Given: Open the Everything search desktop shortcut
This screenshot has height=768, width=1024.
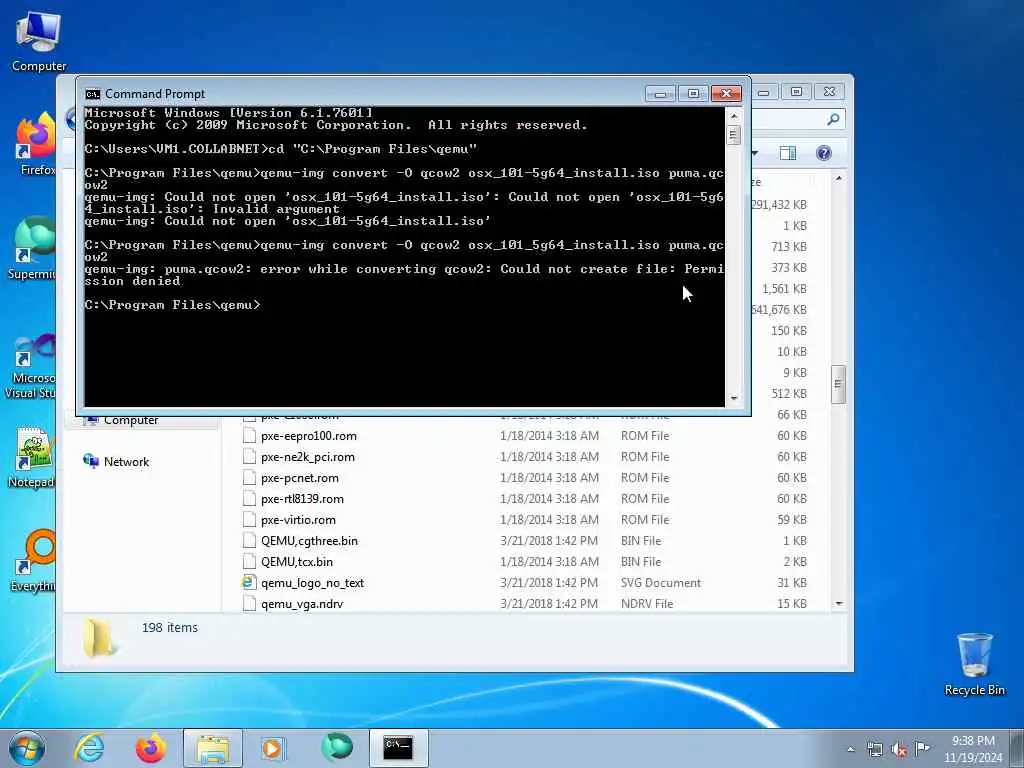Looking at the screenshot, I should (x=34, y=560).
